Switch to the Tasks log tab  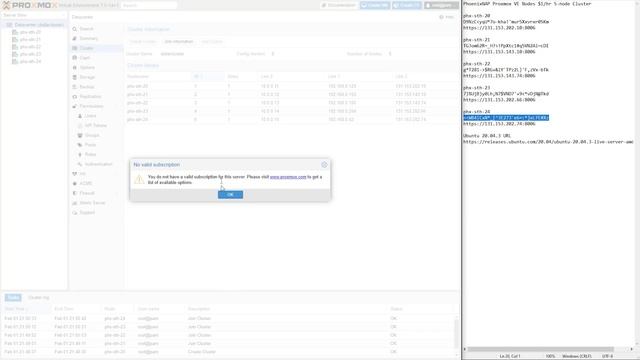click(13, 298)
